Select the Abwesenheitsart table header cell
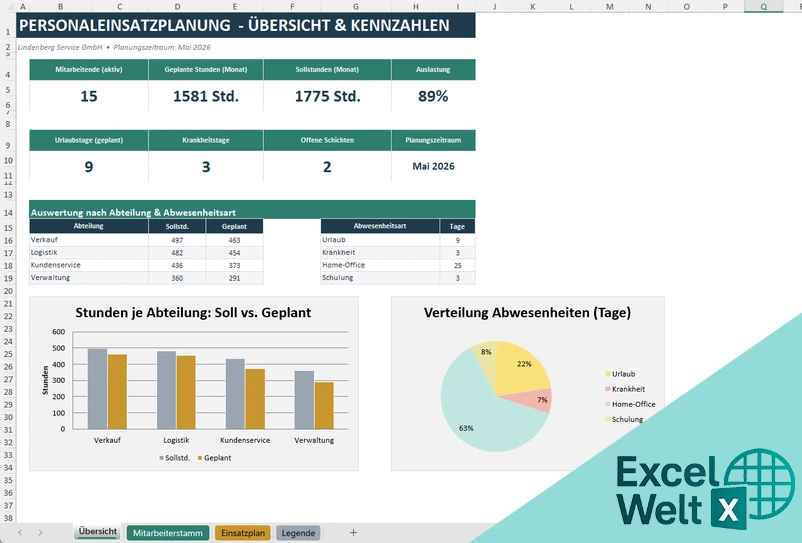Screen dimensions: 802x543 (x=380, y=226)
